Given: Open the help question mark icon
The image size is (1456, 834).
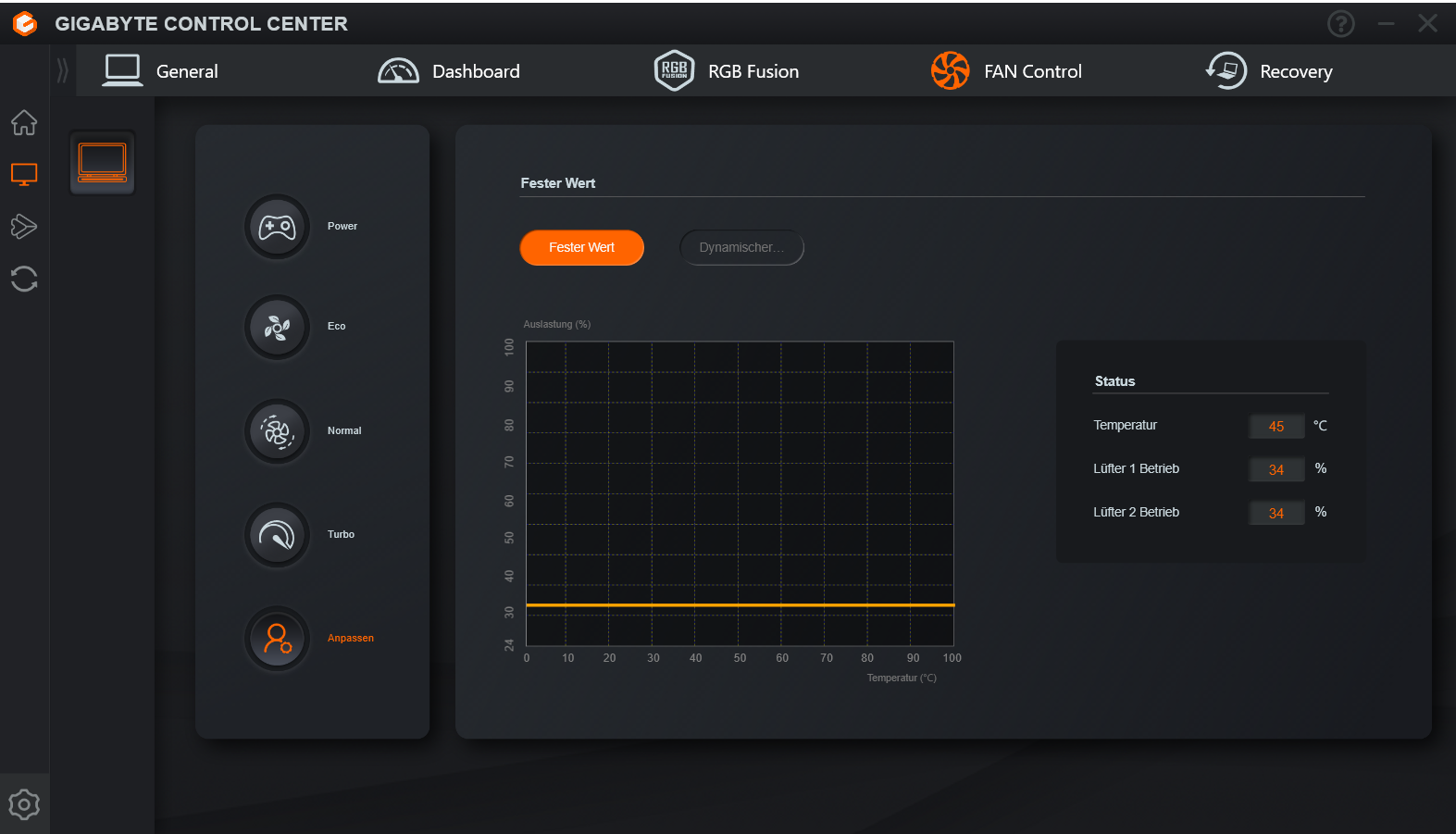Looking at the screenshot, I should click(x=1340, y=24).
